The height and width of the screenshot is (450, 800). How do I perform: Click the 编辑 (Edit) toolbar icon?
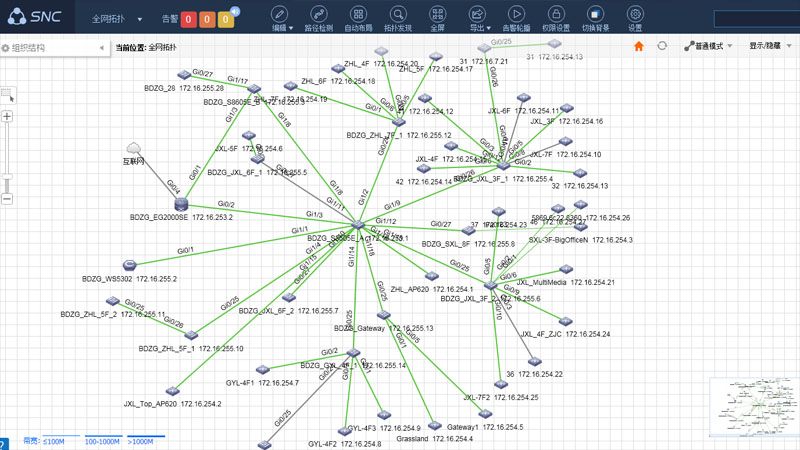point(280,18)
